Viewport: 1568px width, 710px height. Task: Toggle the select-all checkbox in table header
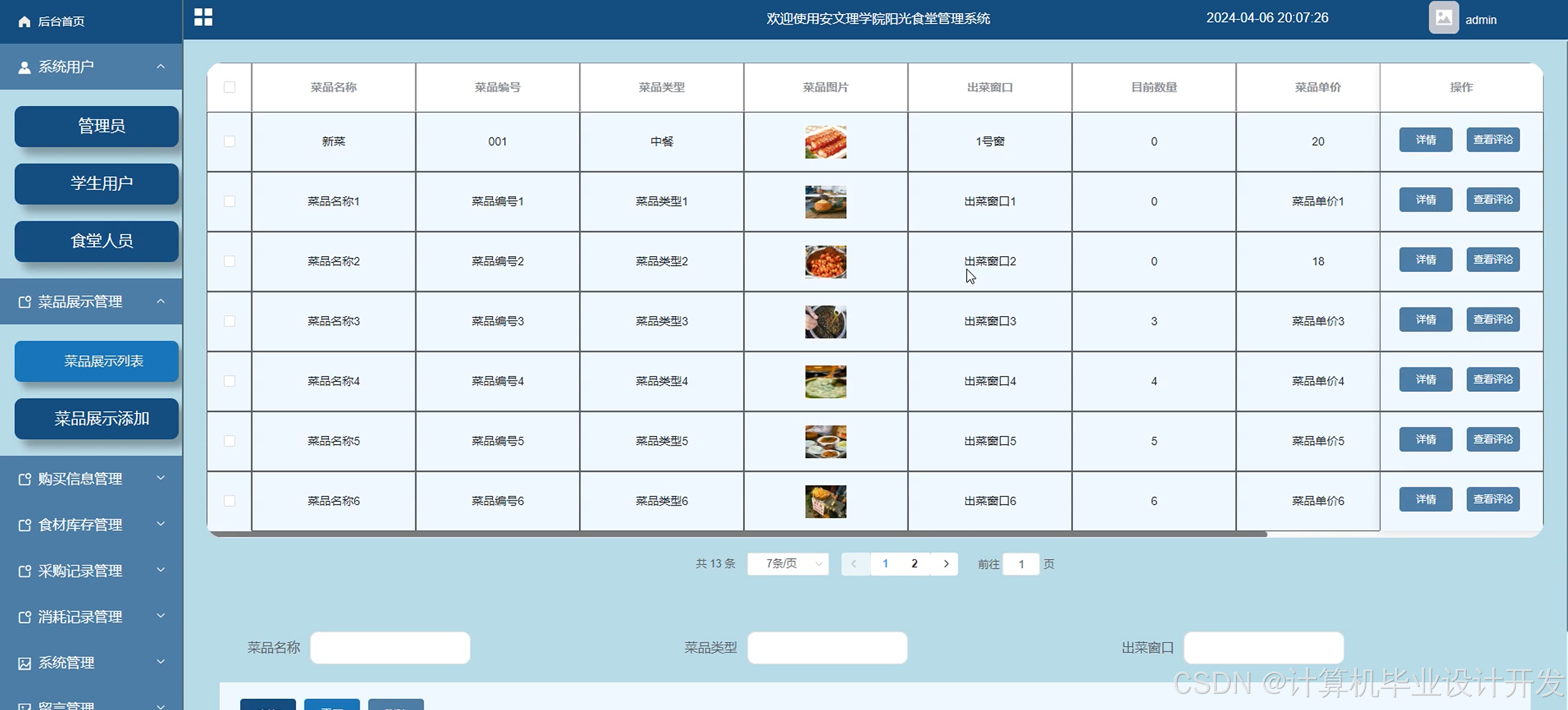point(229,87)
